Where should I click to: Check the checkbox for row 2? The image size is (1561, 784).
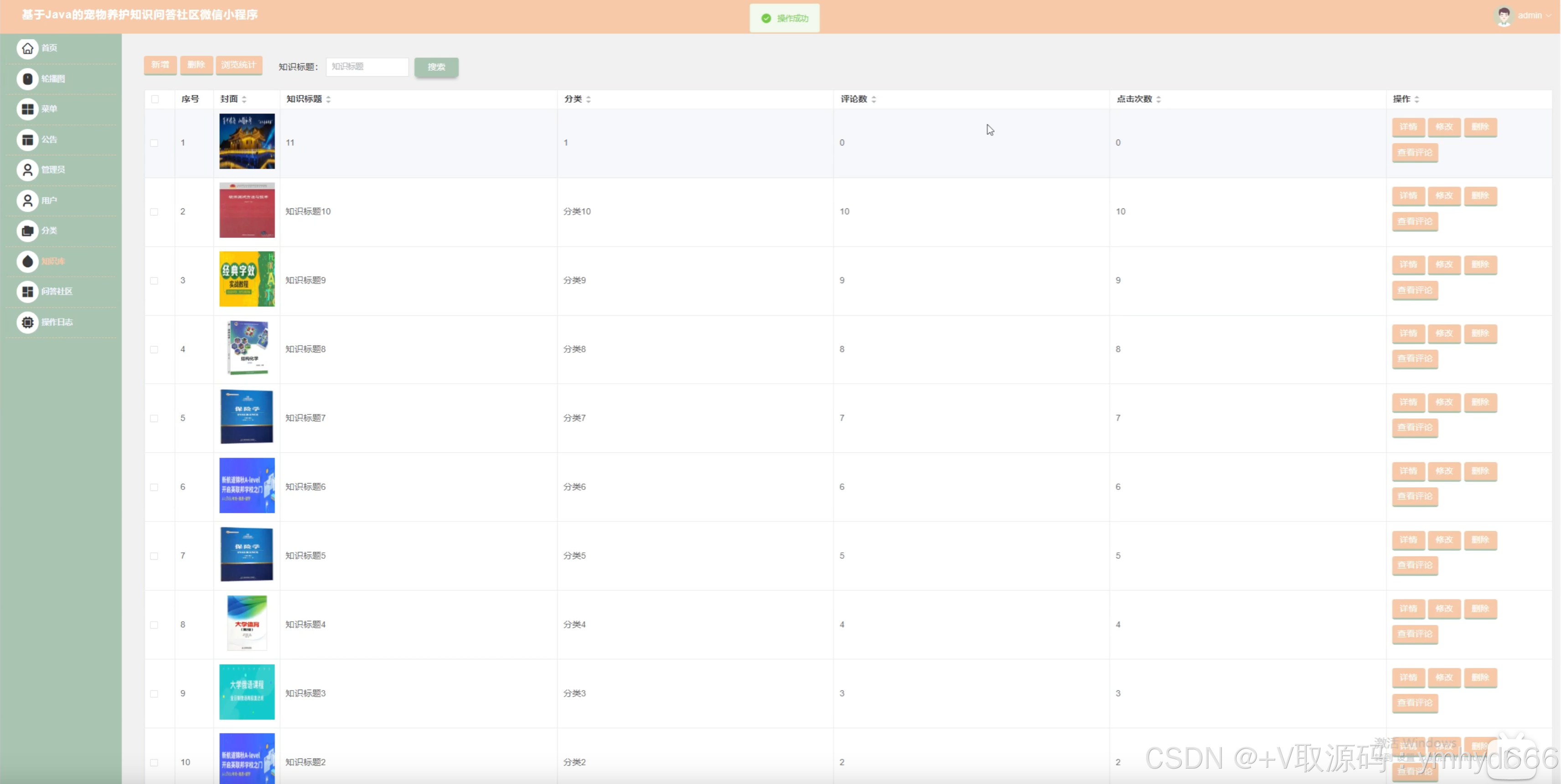click(x=155, y=212)
